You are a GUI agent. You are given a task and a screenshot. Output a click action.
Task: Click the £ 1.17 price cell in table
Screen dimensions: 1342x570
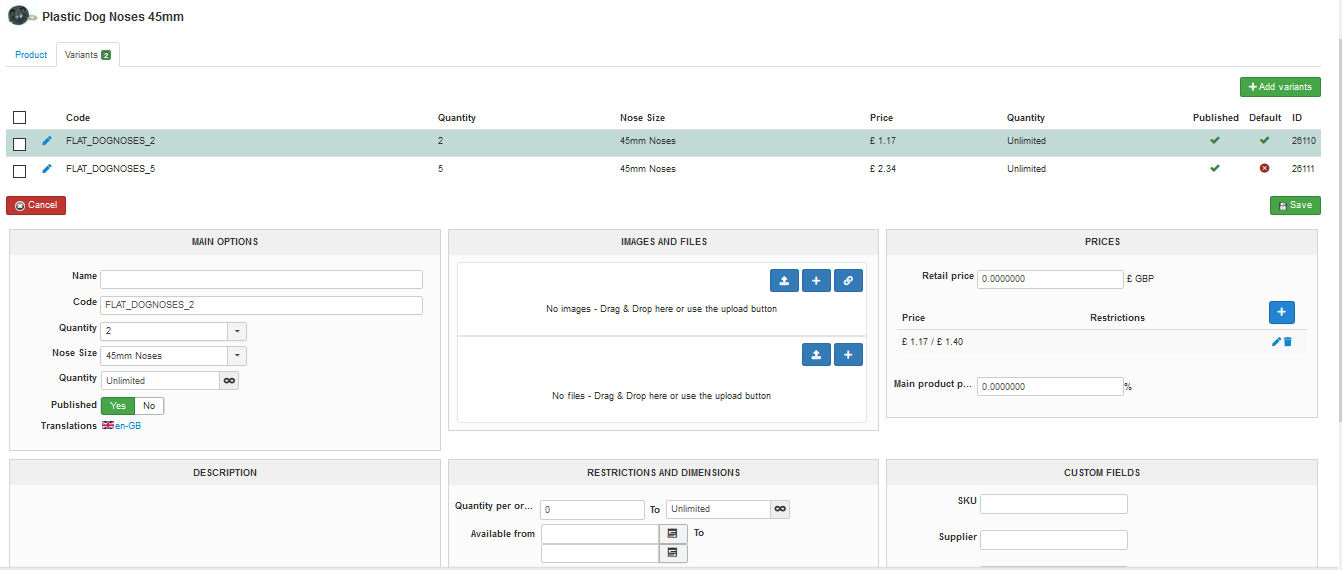[883, 141]
